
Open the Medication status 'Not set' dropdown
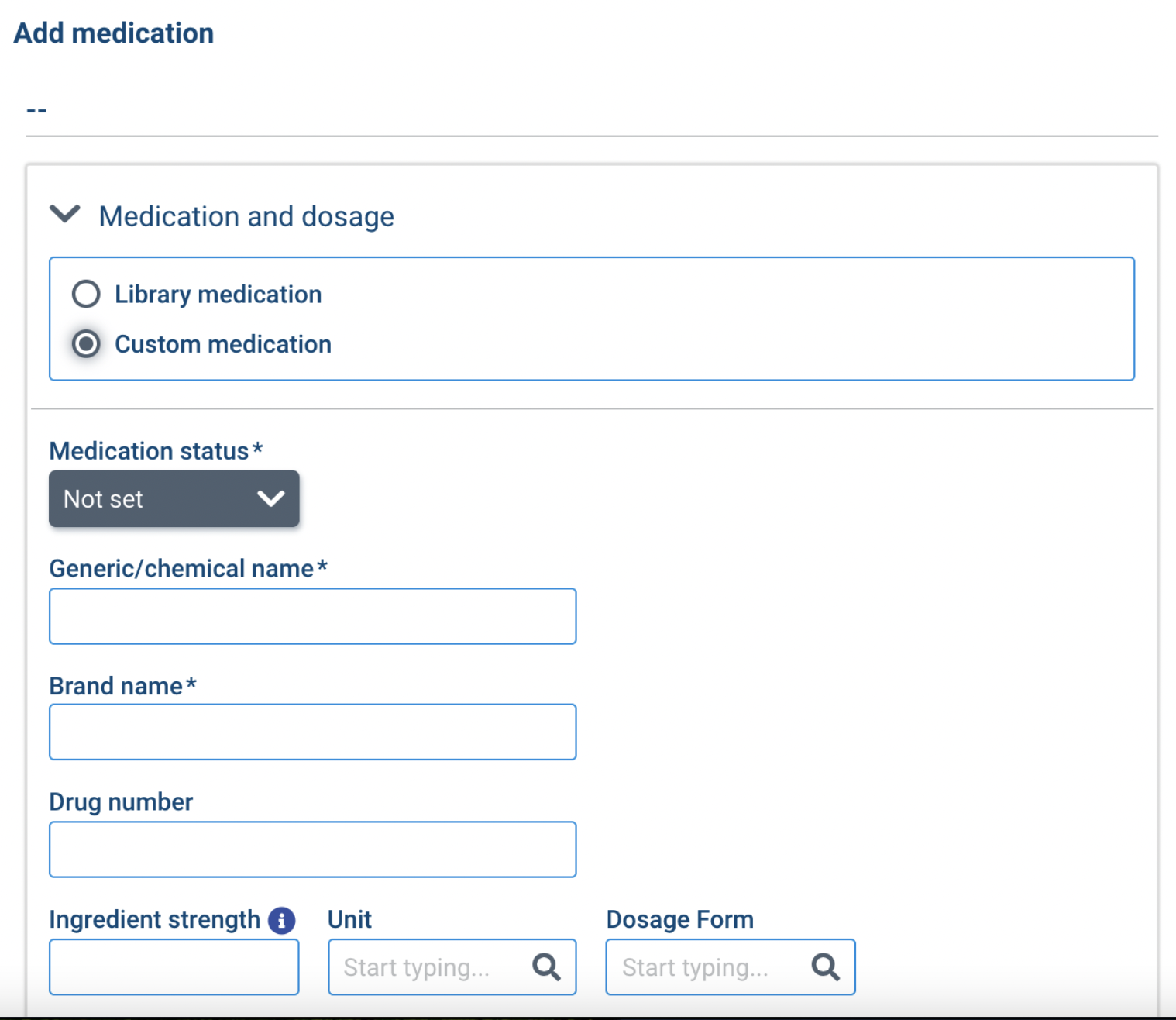174,499
